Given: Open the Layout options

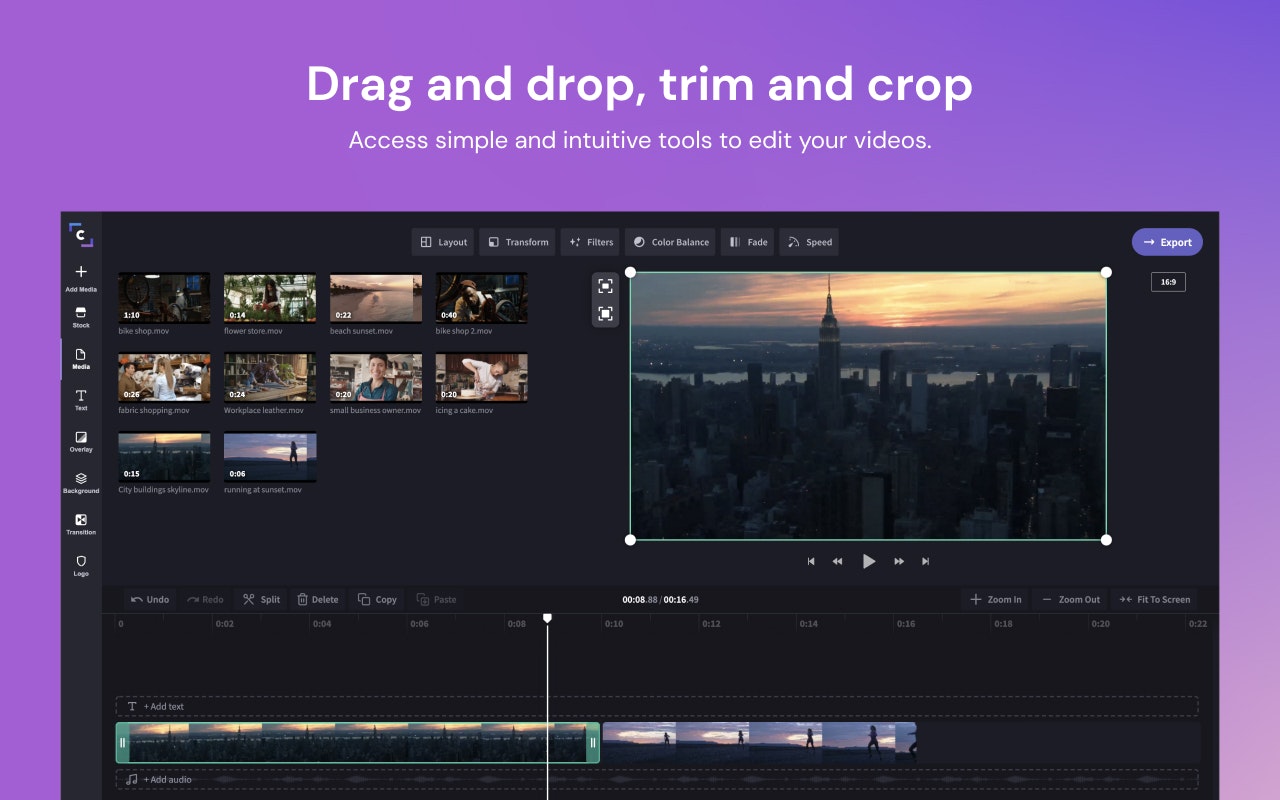Looking at the screenshot, I should [x=443, y=241].
